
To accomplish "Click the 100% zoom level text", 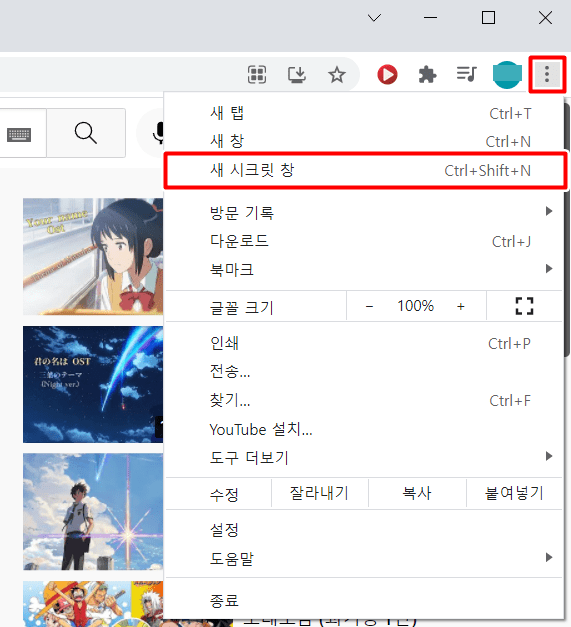I will (x=415, y=306).
